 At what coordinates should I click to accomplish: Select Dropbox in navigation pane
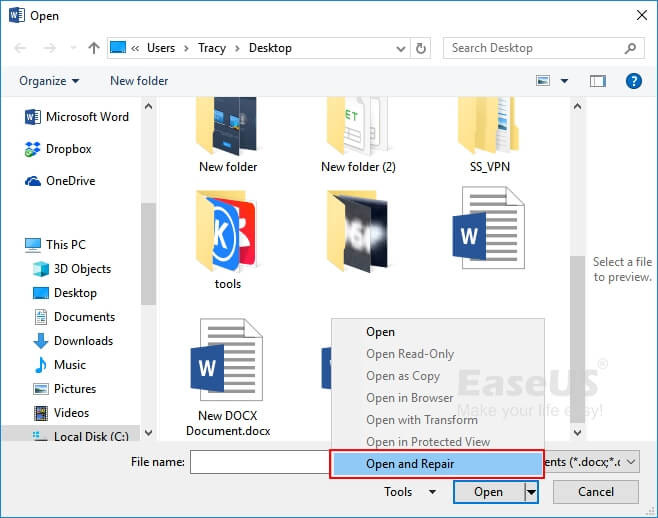tap(58, 149)
